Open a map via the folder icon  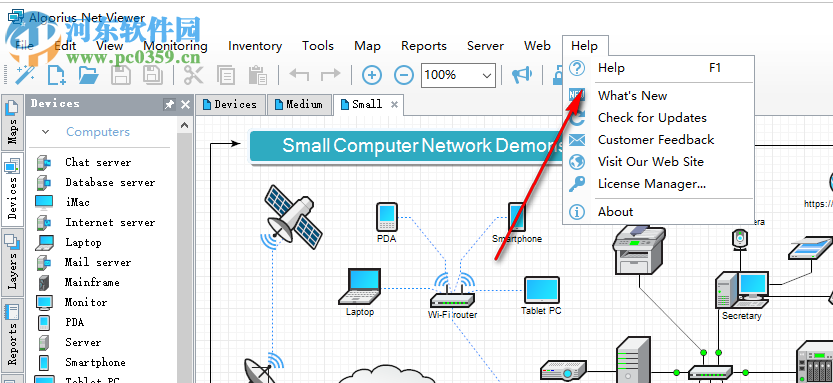tap(89, 75)
